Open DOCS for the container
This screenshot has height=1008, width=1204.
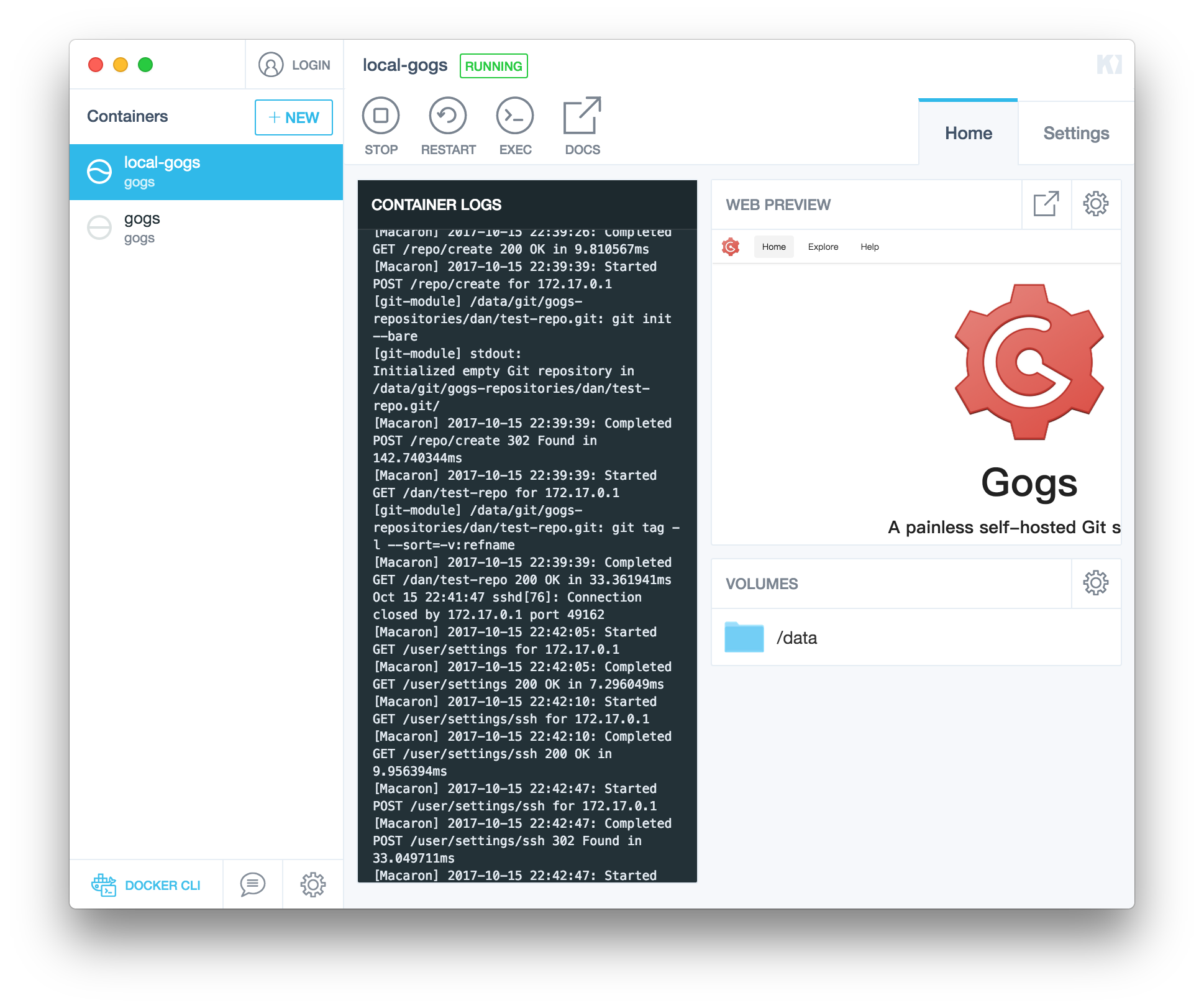tap(582, 126)
